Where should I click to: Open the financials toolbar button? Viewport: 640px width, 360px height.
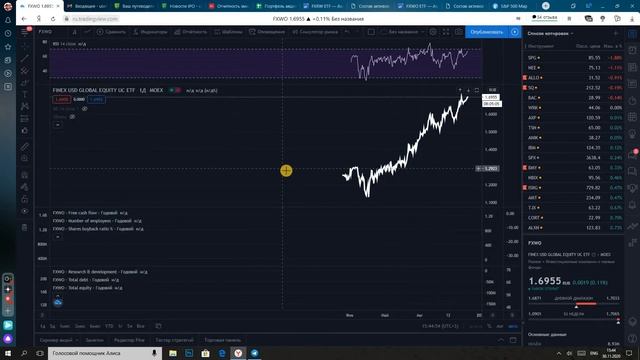tap(191, 32)
